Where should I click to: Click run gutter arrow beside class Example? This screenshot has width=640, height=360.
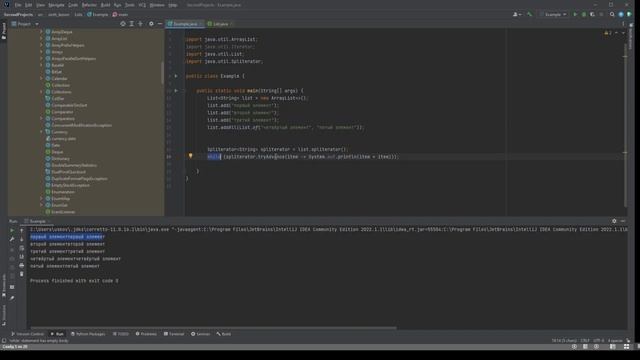point(176,76)
